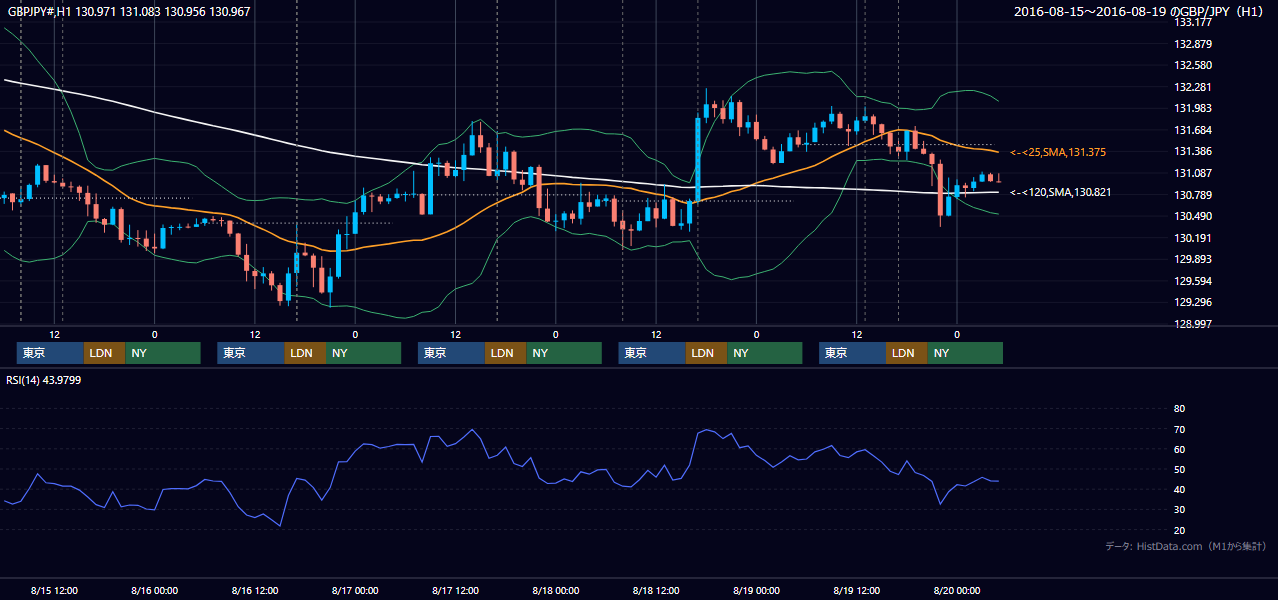Select the NY session block for 8/19
Viewport: 1278px width, 600px height.
965,353
